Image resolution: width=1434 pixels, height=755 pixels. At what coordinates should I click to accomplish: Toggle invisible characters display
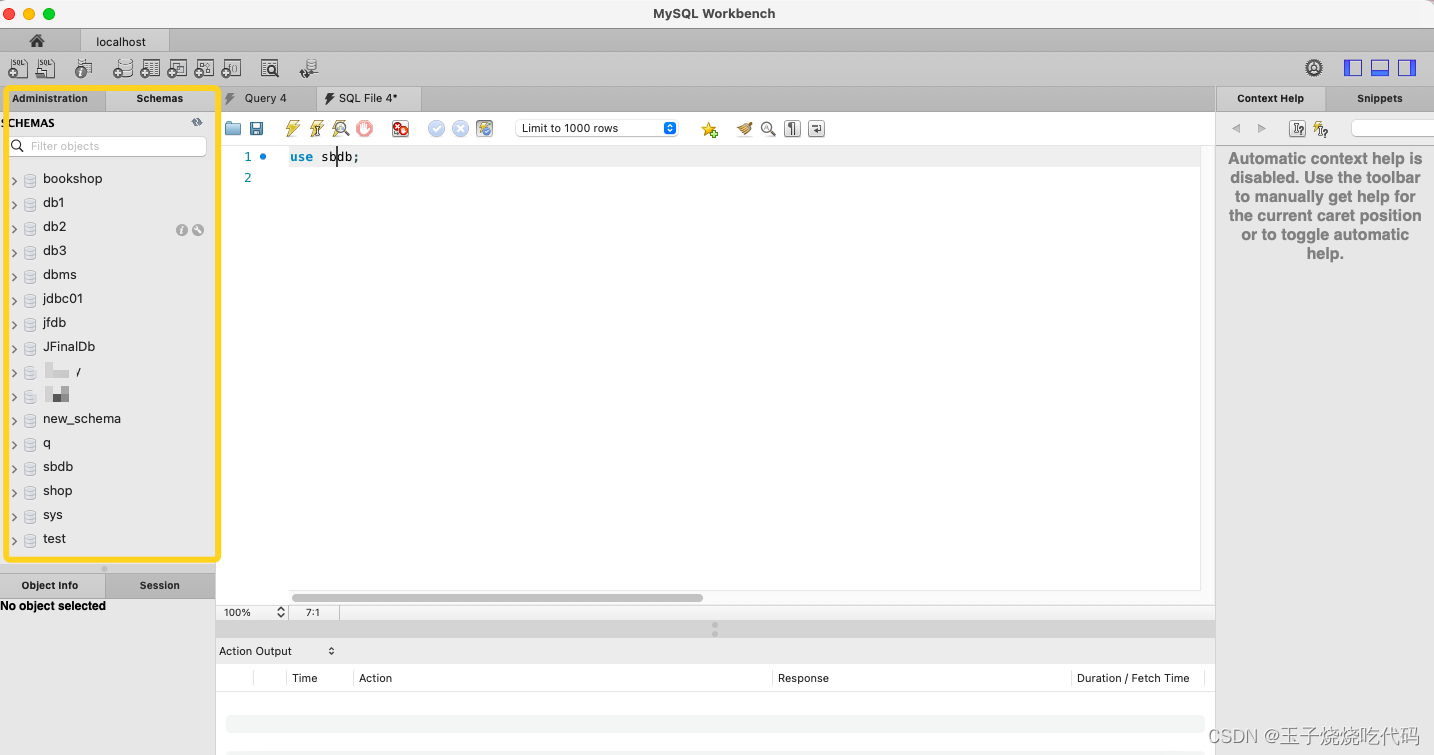click(x=792, y=128)
